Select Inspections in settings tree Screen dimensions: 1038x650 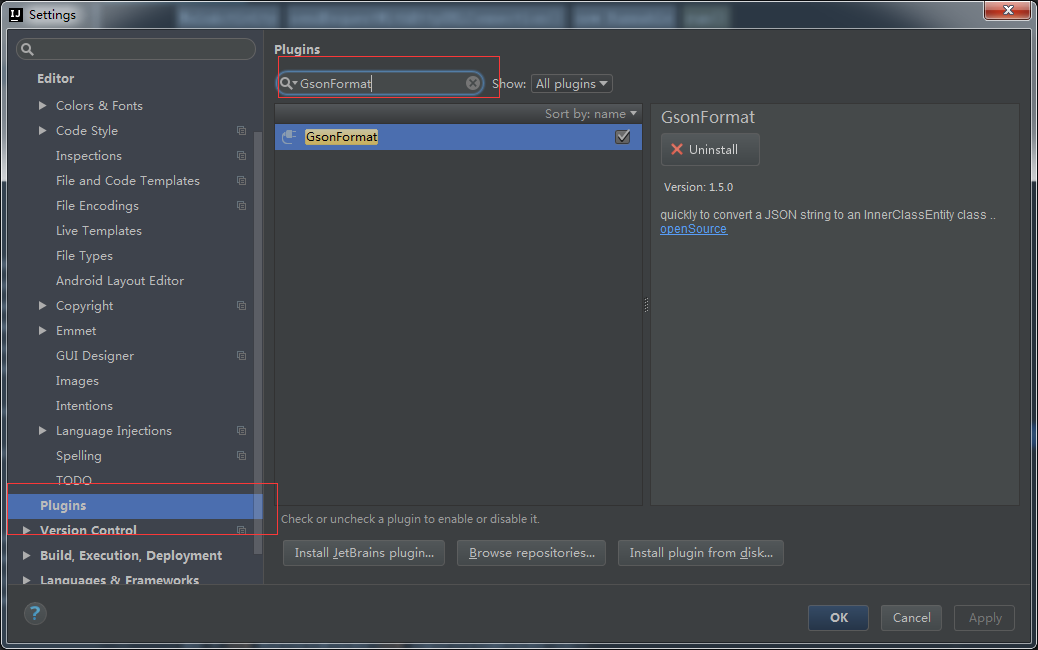click(x=89, y=156)
